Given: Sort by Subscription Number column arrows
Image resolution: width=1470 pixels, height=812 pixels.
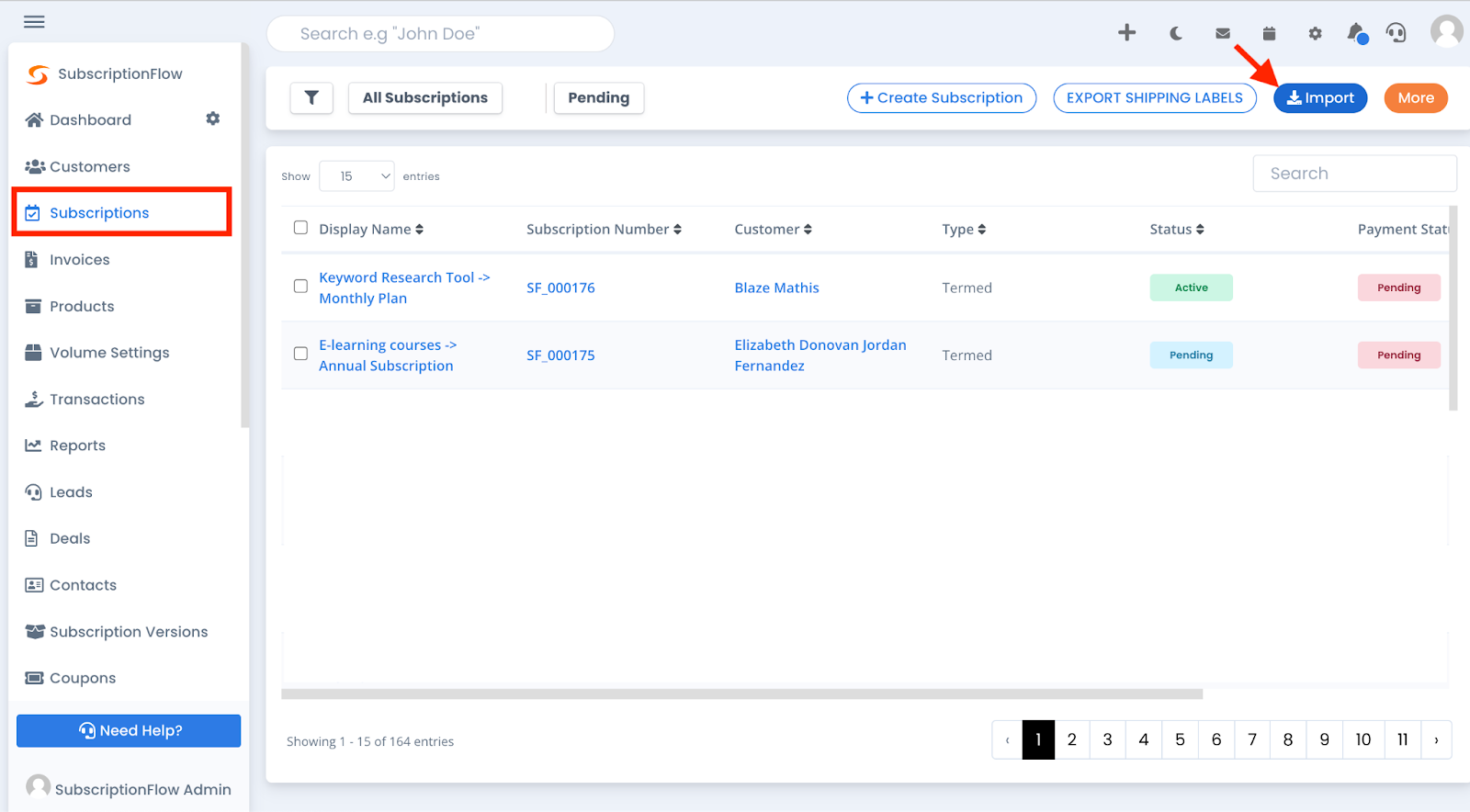Looking at the screenshot, I should [677, 230].
